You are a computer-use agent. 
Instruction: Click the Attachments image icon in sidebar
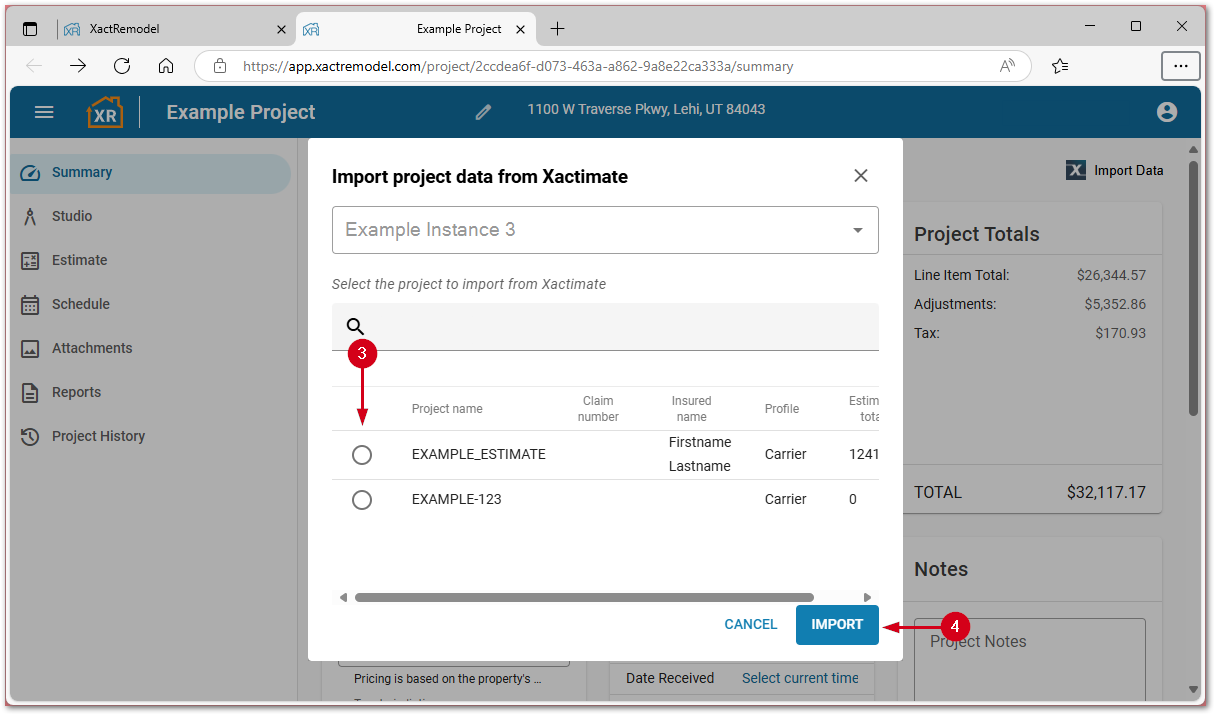[30, 348]
